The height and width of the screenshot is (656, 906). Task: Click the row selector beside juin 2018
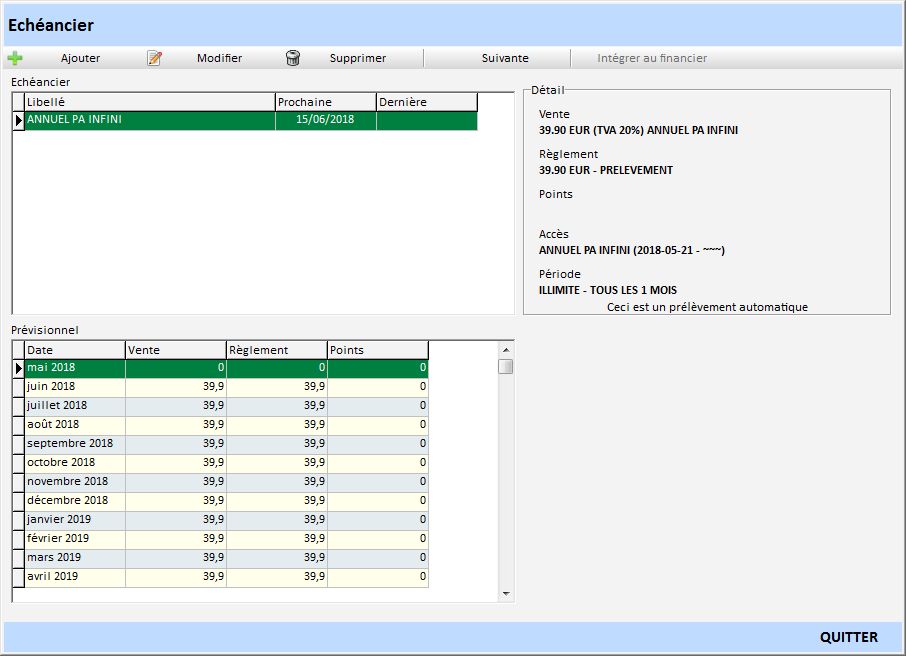(x=18, y=387)
